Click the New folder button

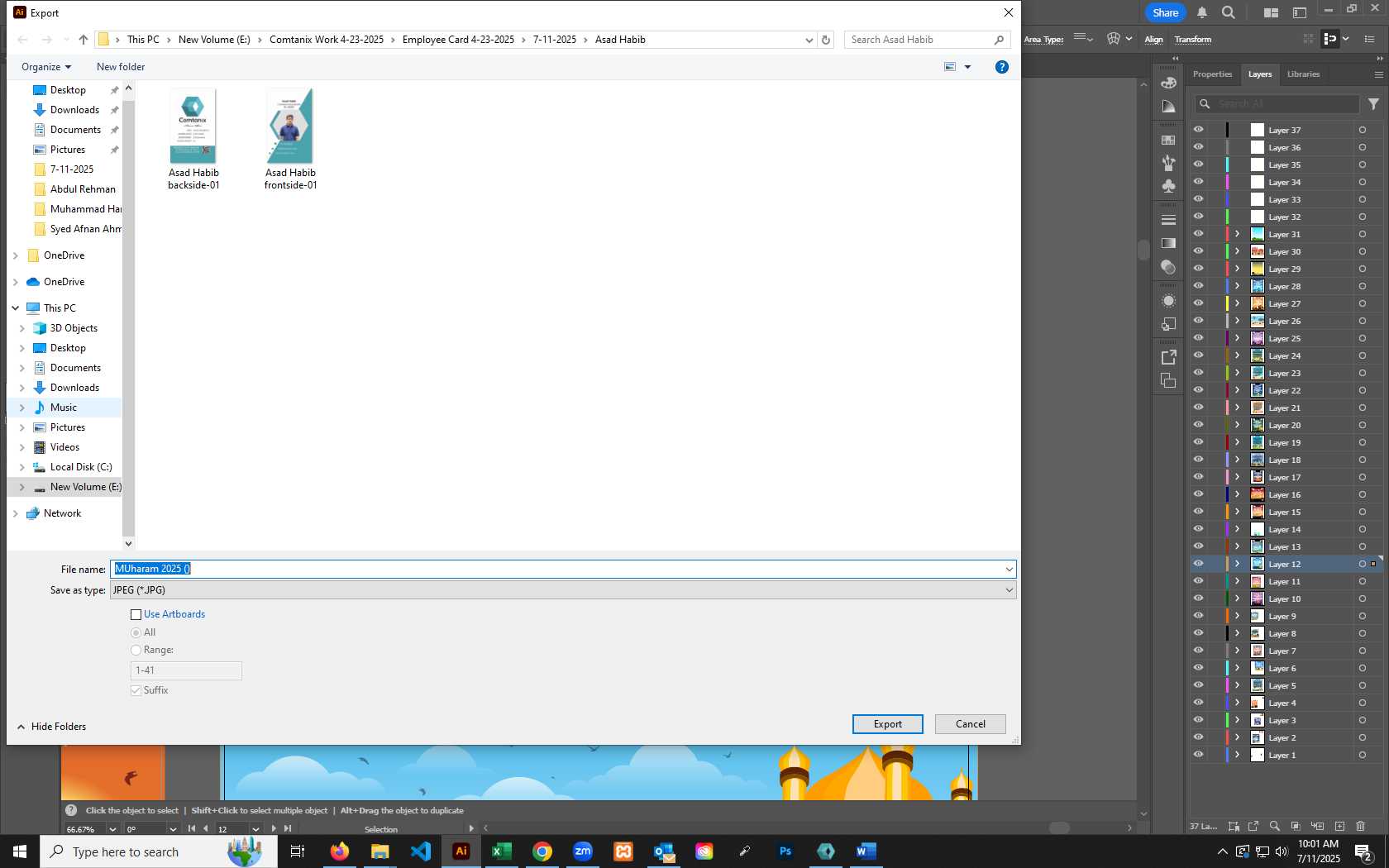click(121, 67)
